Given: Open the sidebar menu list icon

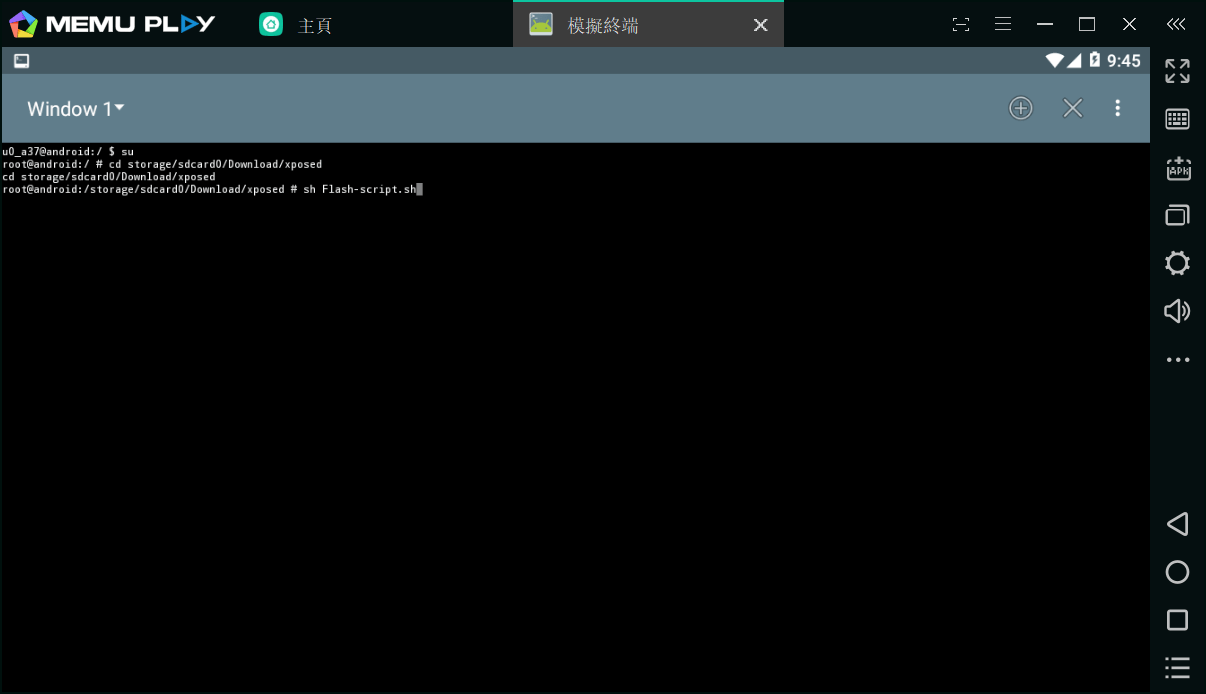Looking at the screenshot, I should tap(1177, 668).
